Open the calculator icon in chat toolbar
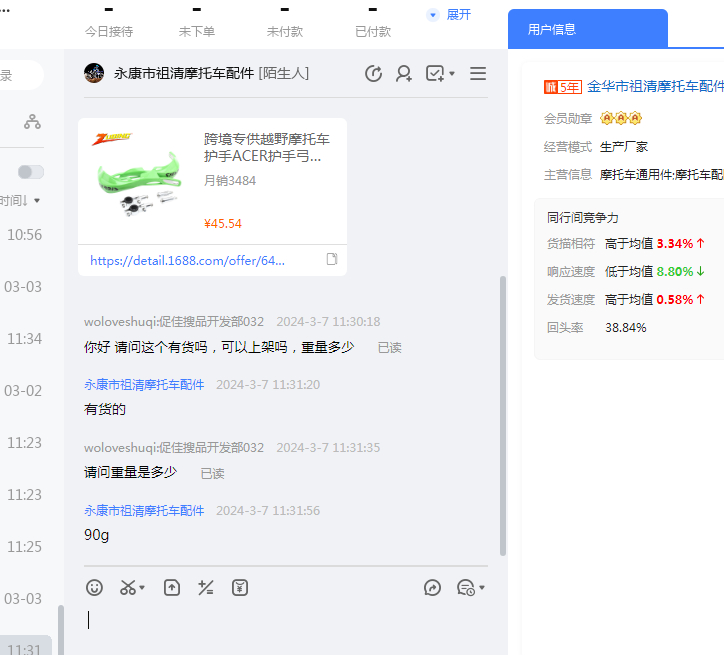 [206, 588]
